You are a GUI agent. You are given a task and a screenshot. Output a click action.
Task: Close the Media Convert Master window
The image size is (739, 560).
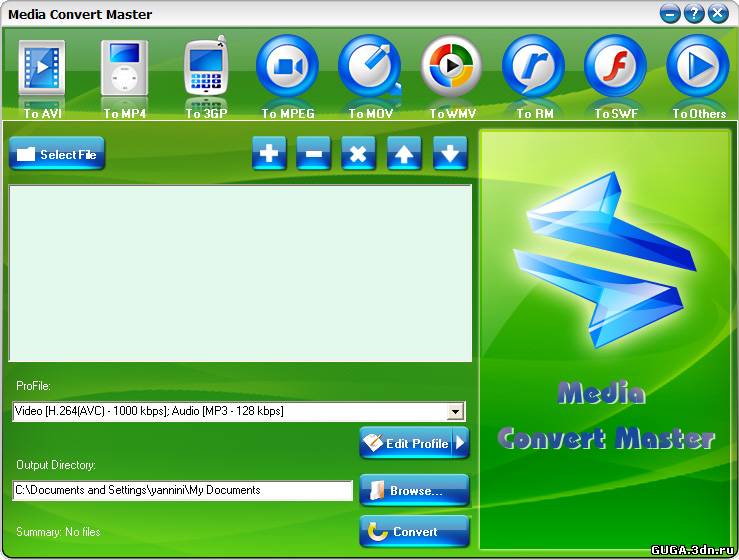718,14
